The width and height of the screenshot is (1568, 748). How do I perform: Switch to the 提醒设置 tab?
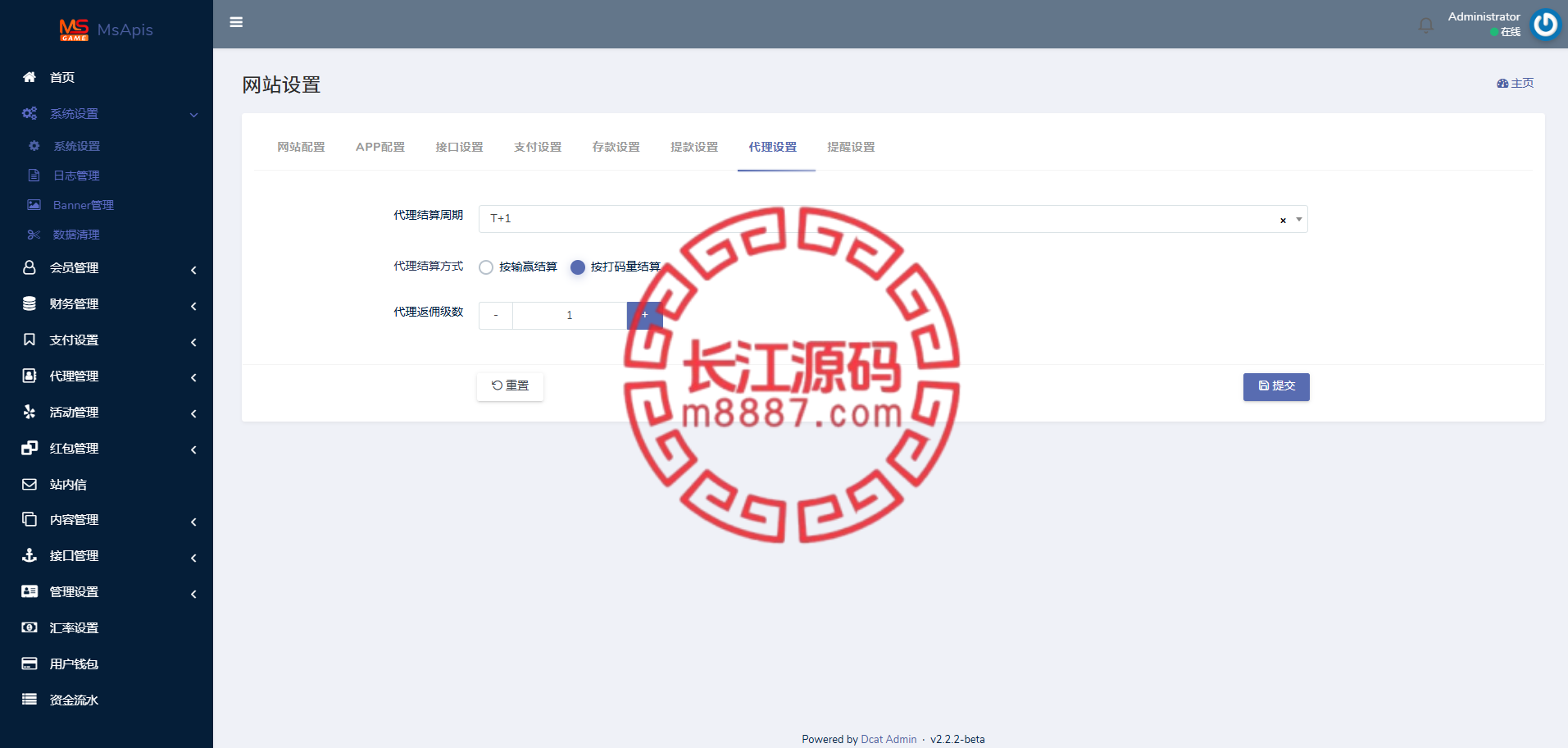pos(851,147)
